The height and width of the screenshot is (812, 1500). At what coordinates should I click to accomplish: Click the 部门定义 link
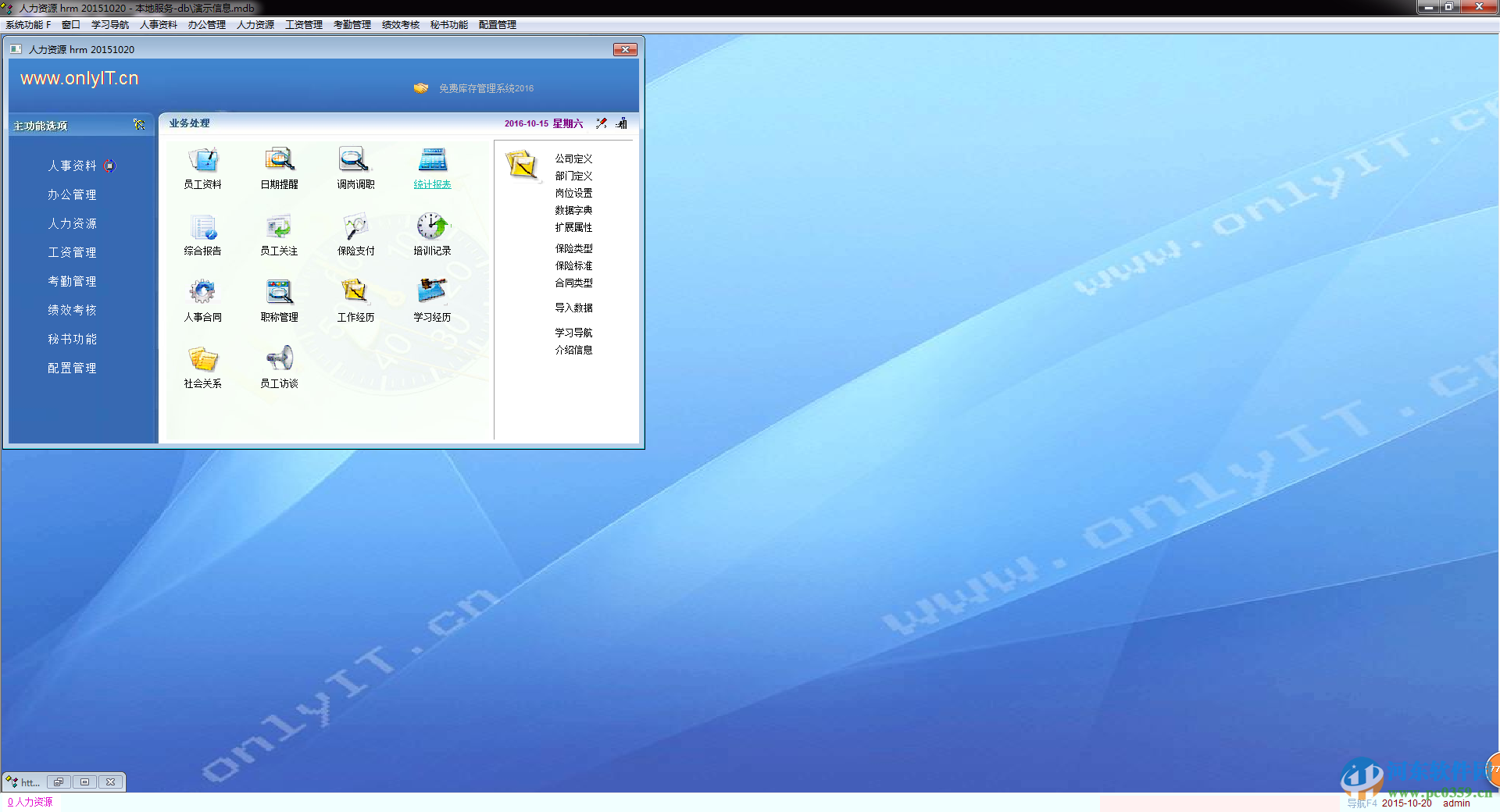point(574,176)
